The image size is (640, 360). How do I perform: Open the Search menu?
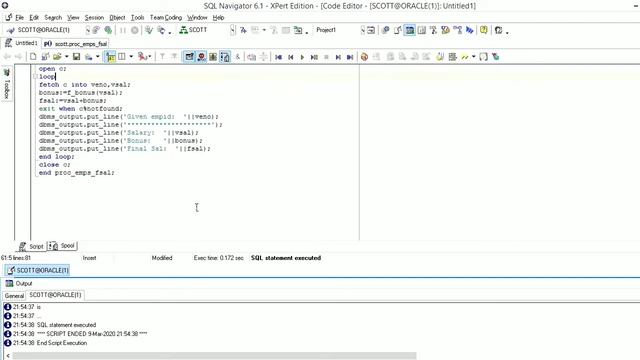53,18
